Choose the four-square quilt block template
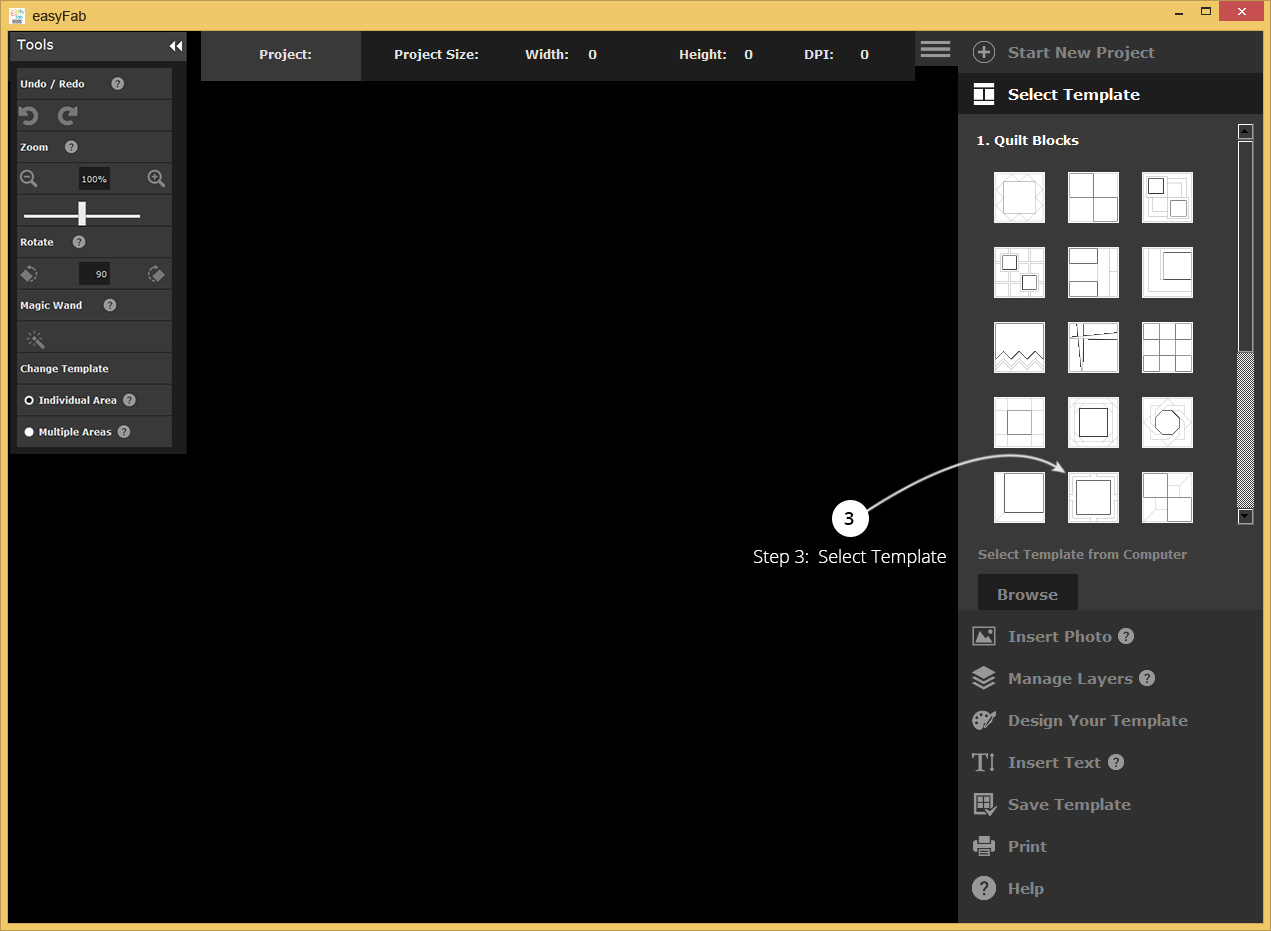 [1093, 197]
